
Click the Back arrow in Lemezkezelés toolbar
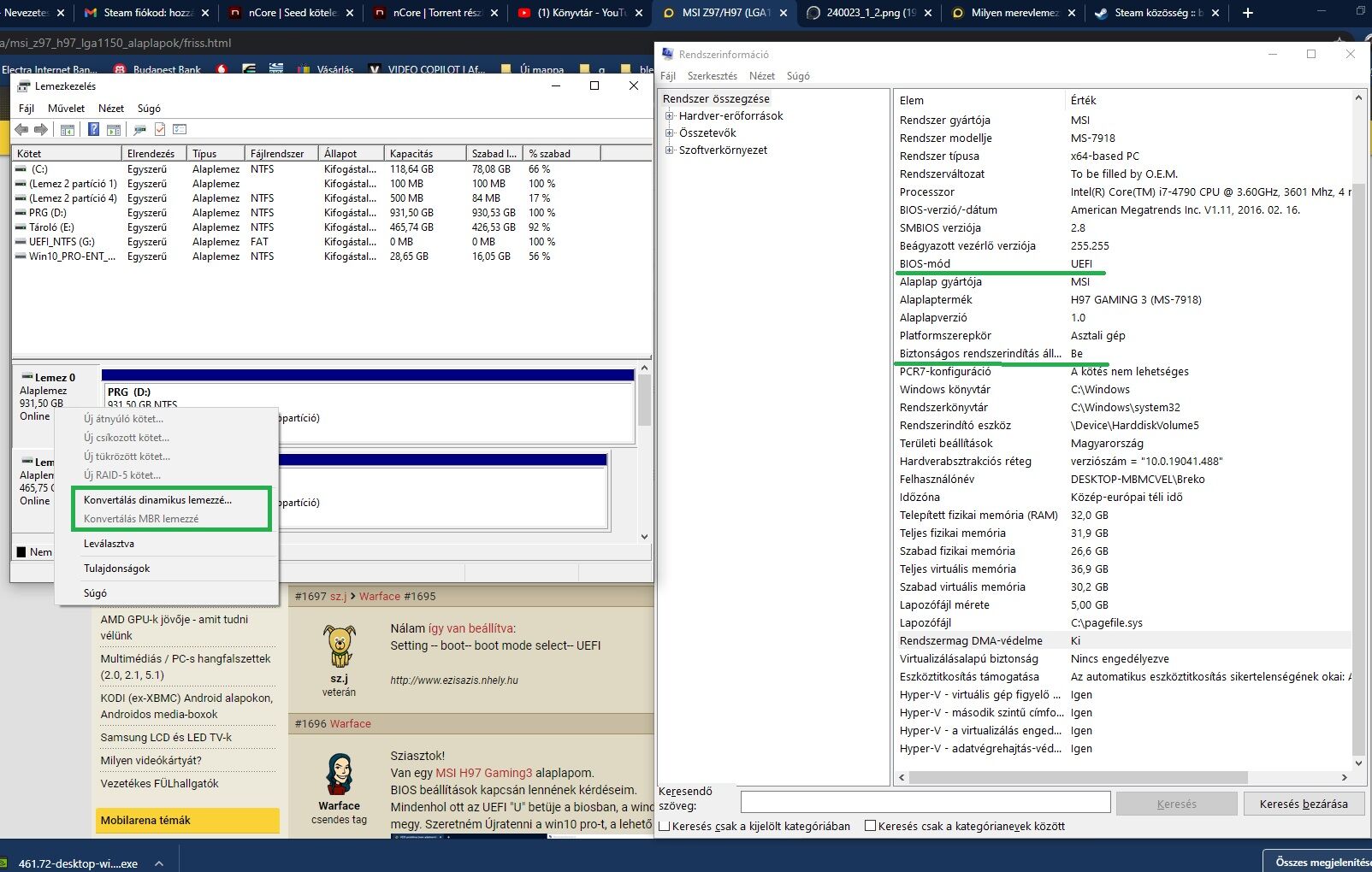(21, 130)
